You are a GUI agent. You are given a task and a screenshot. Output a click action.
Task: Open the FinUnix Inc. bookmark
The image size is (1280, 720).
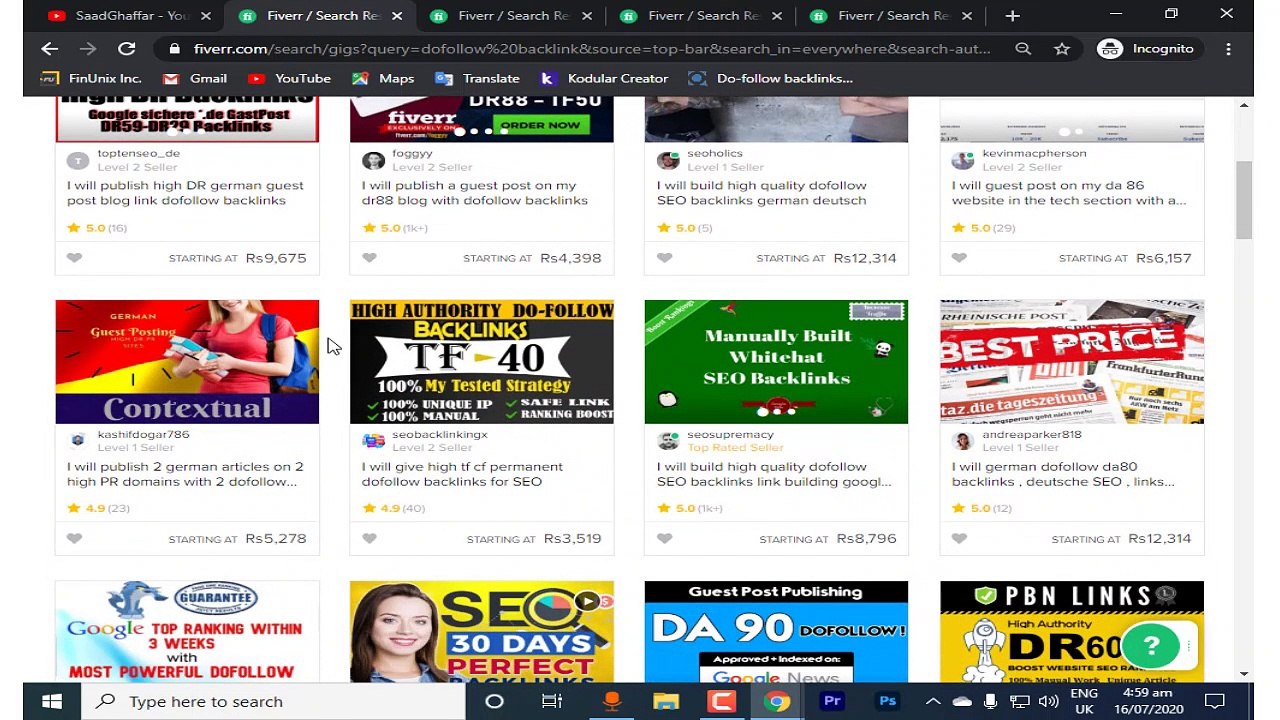[92, 78]
